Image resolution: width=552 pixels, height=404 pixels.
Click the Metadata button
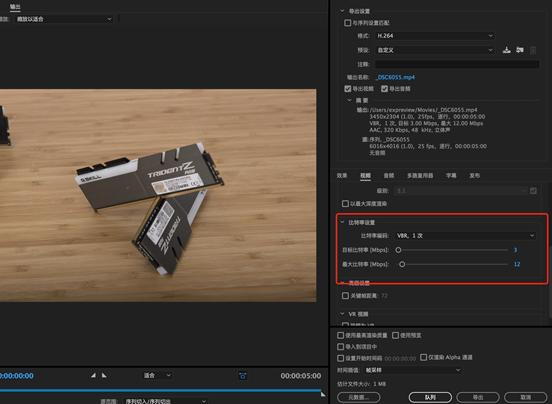[358, 397]
